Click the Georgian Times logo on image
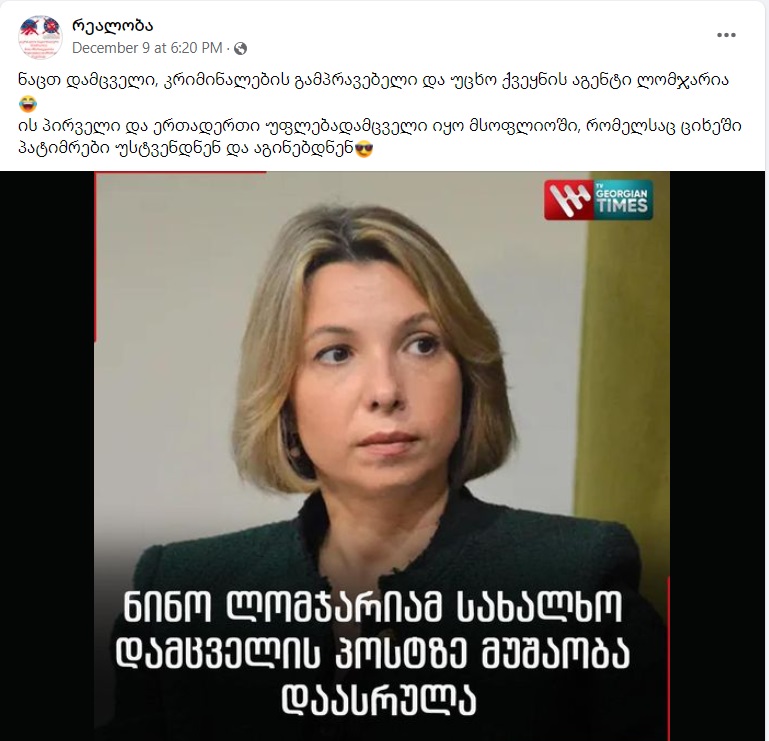769x741 pixels. (598, 200)
